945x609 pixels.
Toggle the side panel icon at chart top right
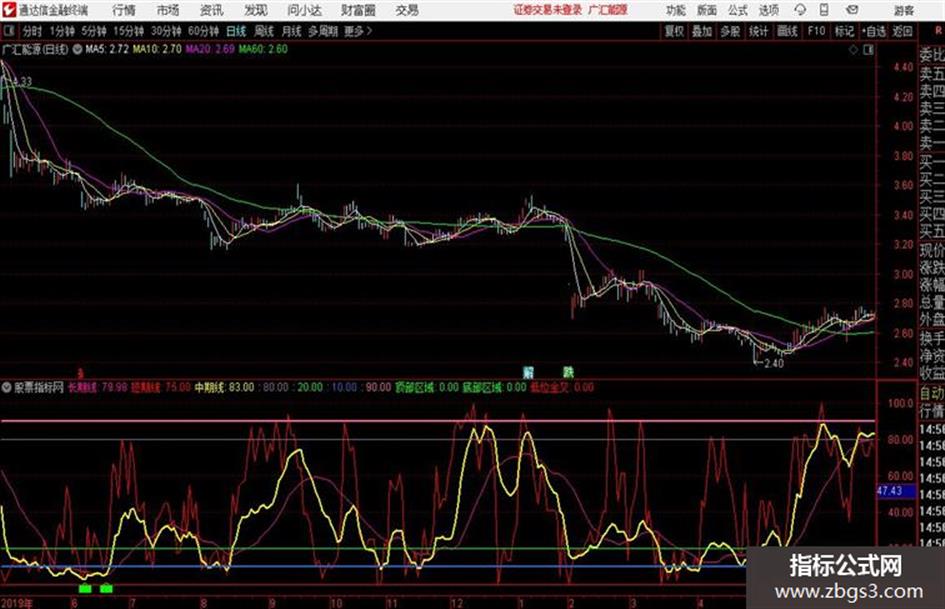(868, 50)
